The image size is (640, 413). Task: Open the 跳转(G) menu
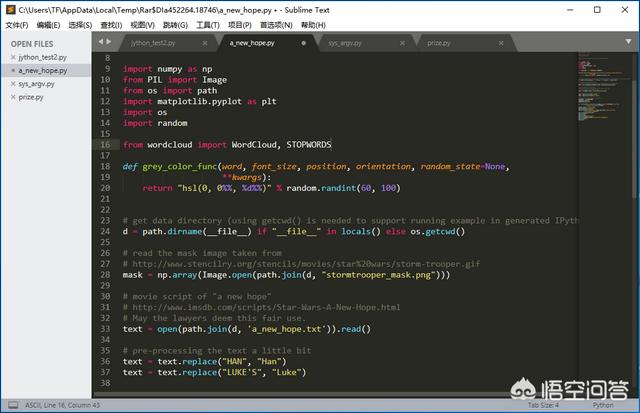coord(175,25)
